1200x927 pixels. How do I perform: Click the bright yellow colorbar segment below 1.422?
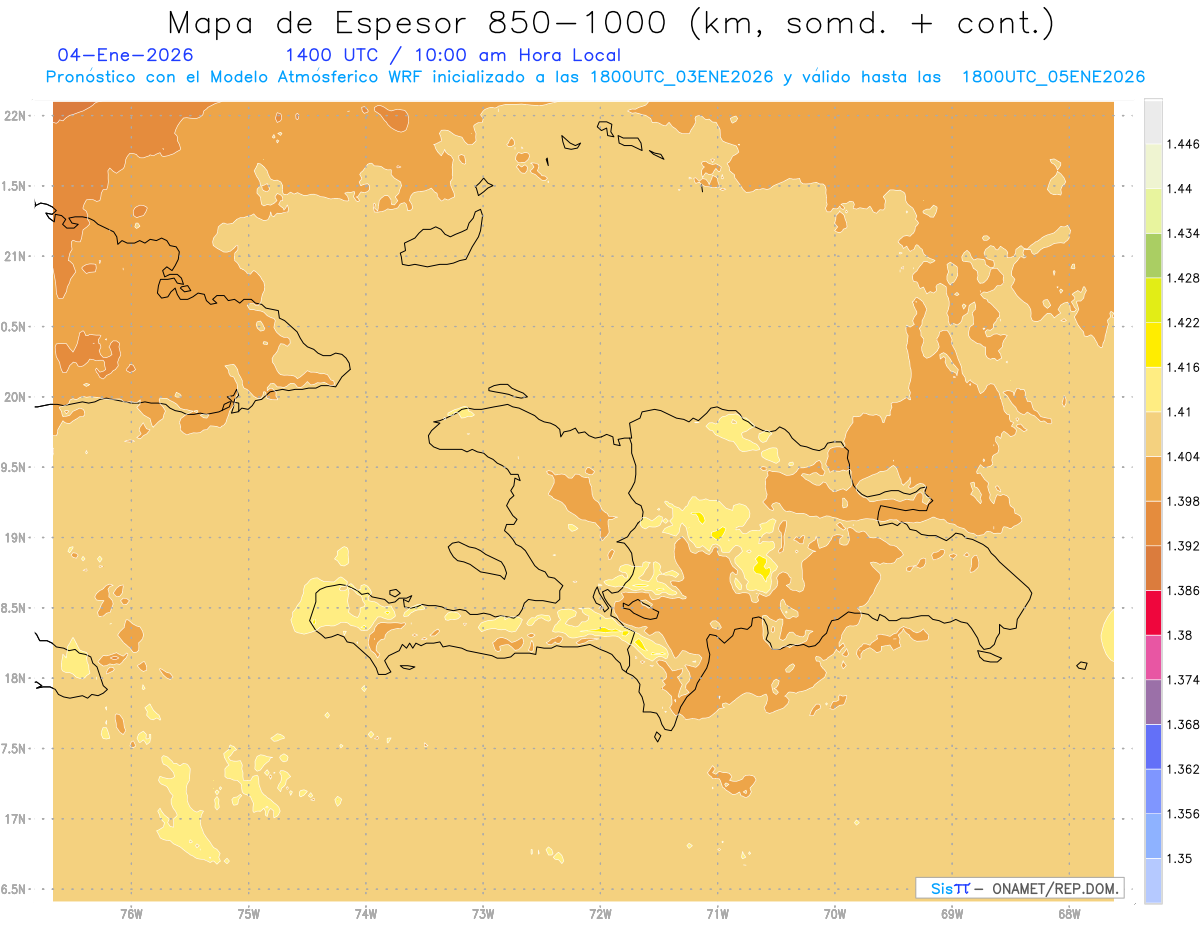pos(1153,345)
